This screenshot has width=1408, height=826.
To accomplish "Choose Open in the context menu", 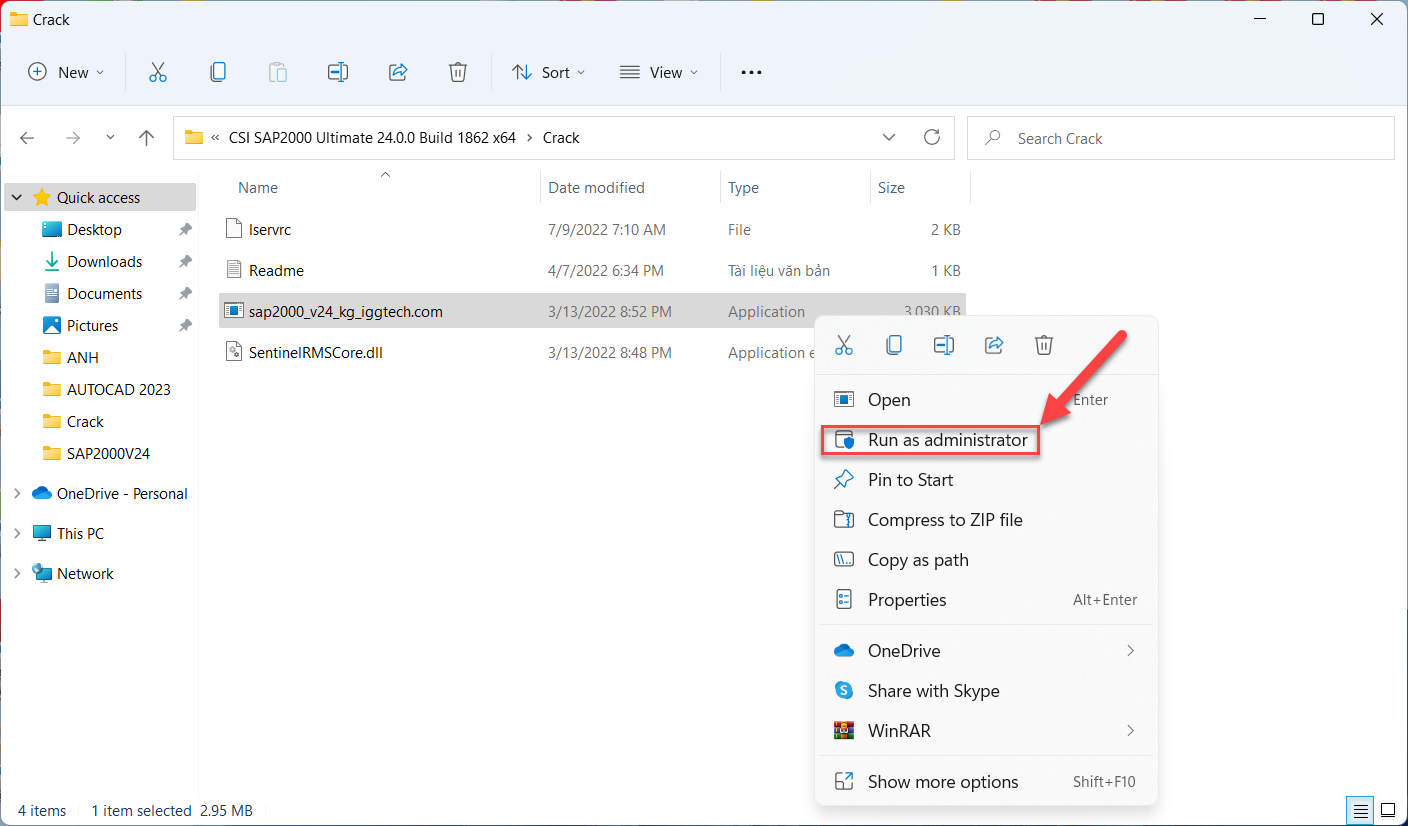I will click(986, 400).
